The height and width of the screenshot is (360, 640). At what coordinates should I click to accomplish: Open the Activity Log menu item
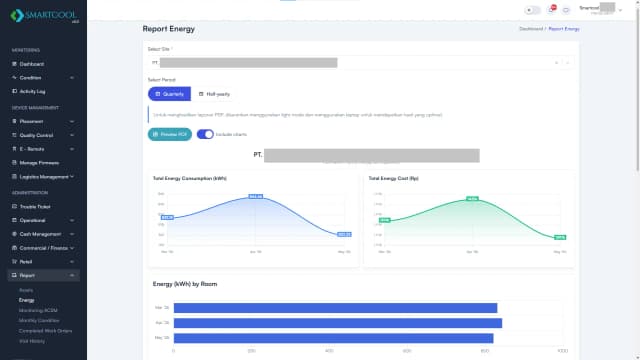[43, 91]
